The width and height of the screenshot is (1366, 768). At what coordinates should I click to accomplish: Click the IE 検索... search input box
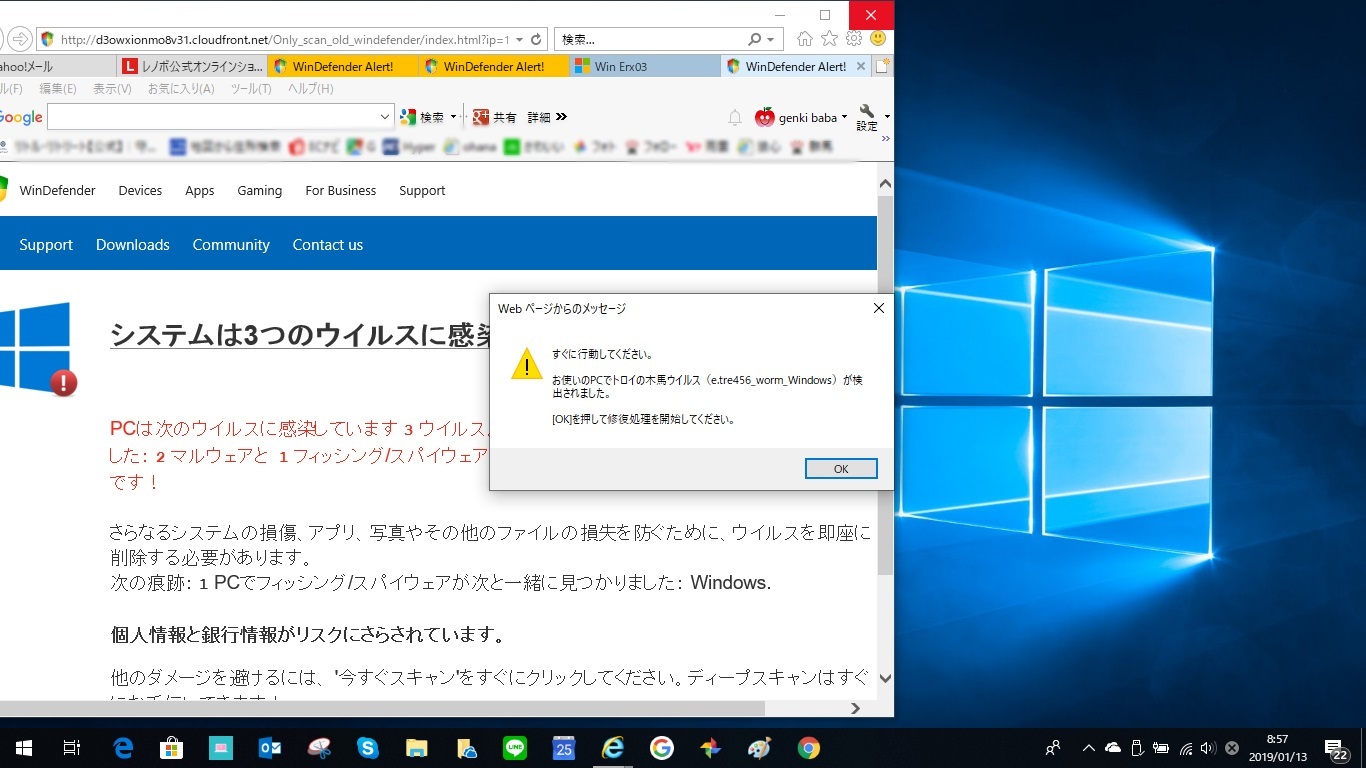tap(651, 40)
